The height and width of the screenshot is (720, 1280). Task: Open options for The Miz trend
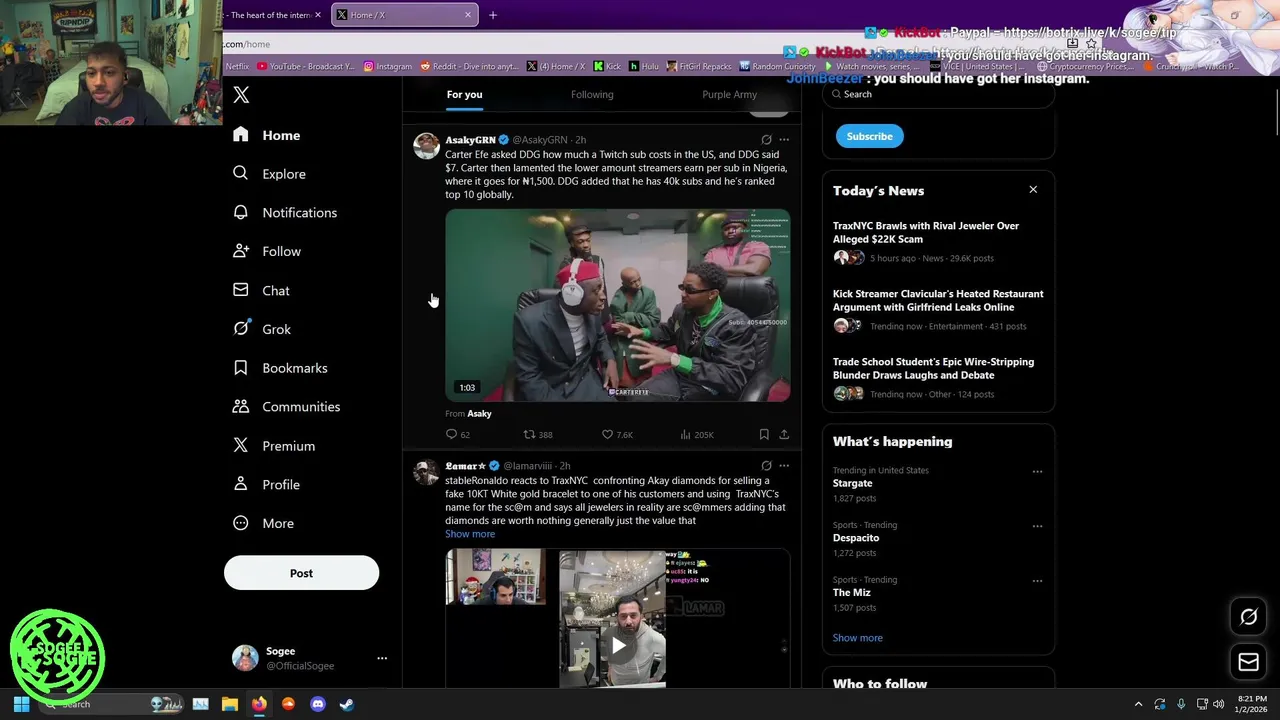tap(1037, 581)
